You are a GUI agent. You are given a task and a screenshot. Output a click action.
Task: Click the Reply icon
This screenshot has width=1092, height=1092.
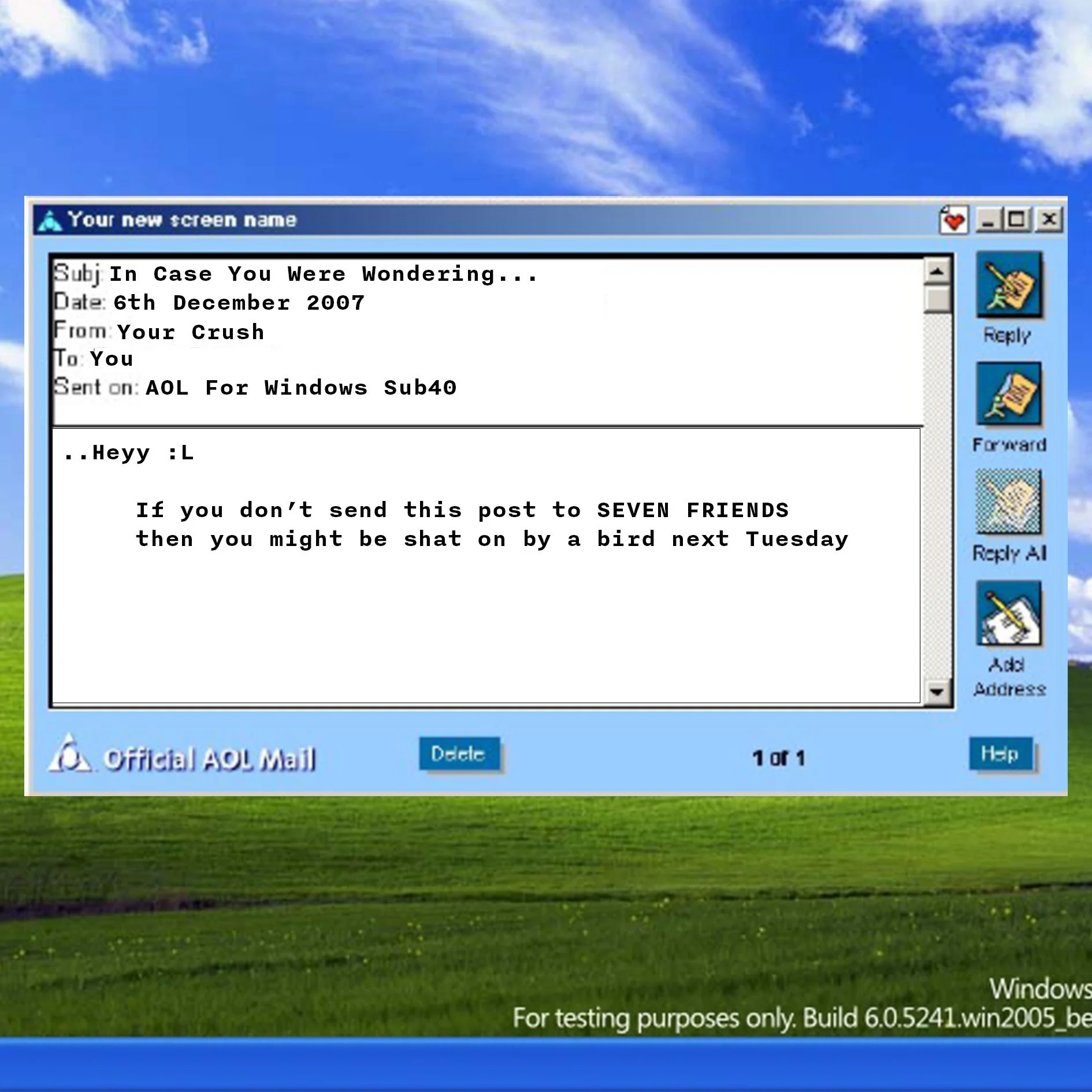[1009, 285]
